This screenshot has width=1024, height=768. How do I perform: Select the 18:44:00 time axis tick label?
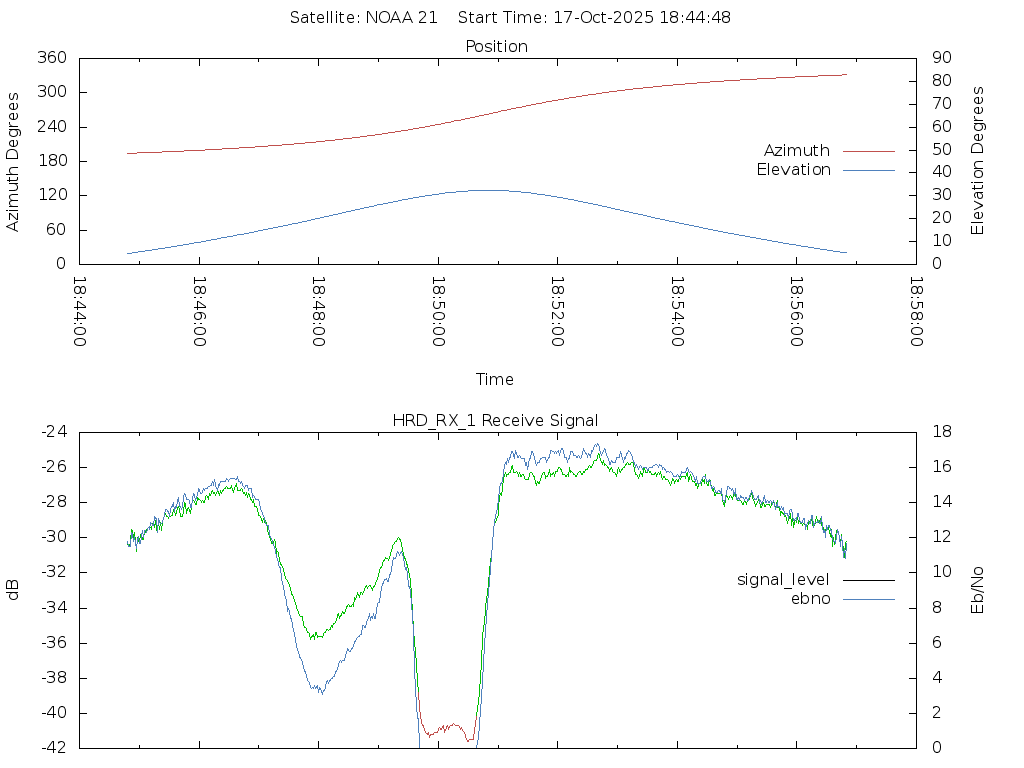(80, 312)
